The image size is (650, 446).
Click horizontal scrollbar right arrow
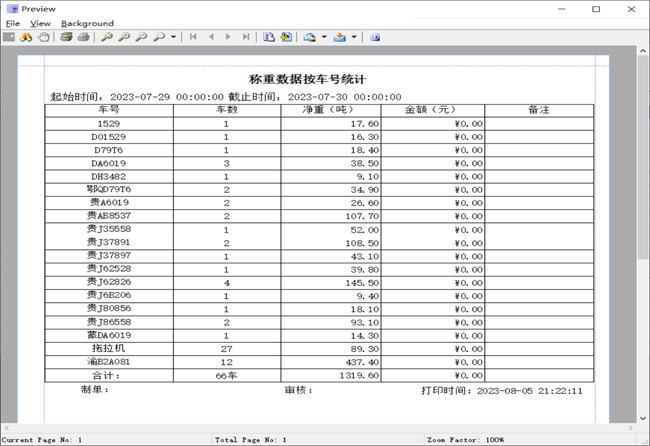631,428
